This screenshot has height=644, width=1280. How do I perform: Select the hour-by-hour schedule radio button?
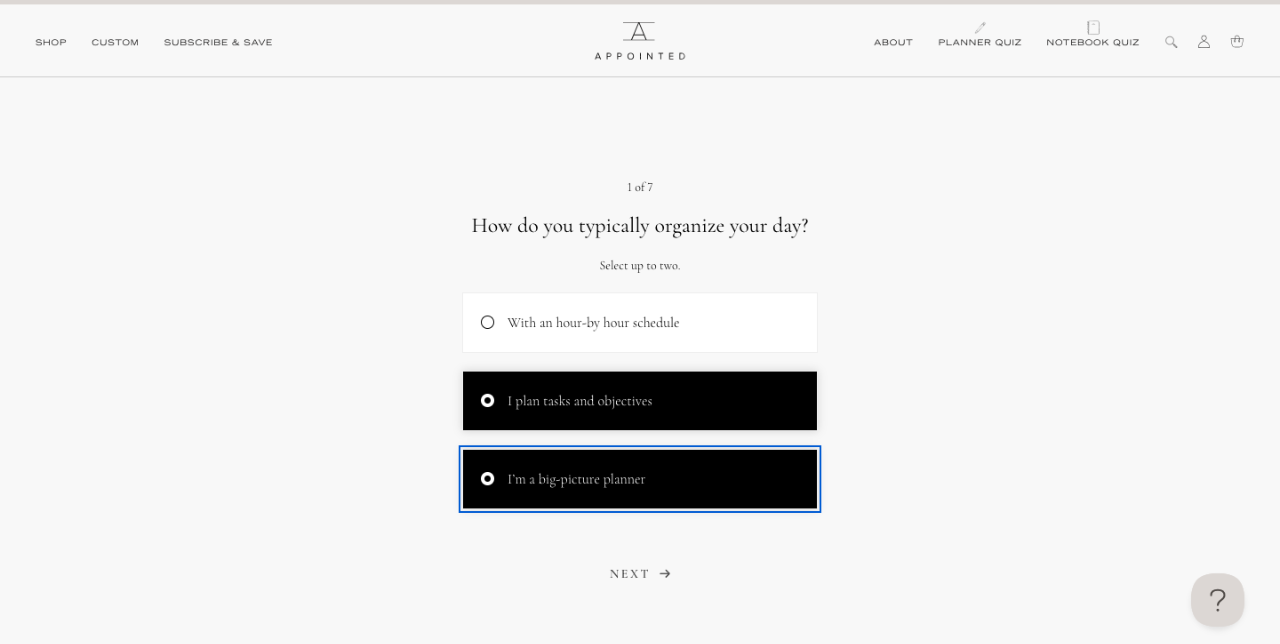point(488,323)
